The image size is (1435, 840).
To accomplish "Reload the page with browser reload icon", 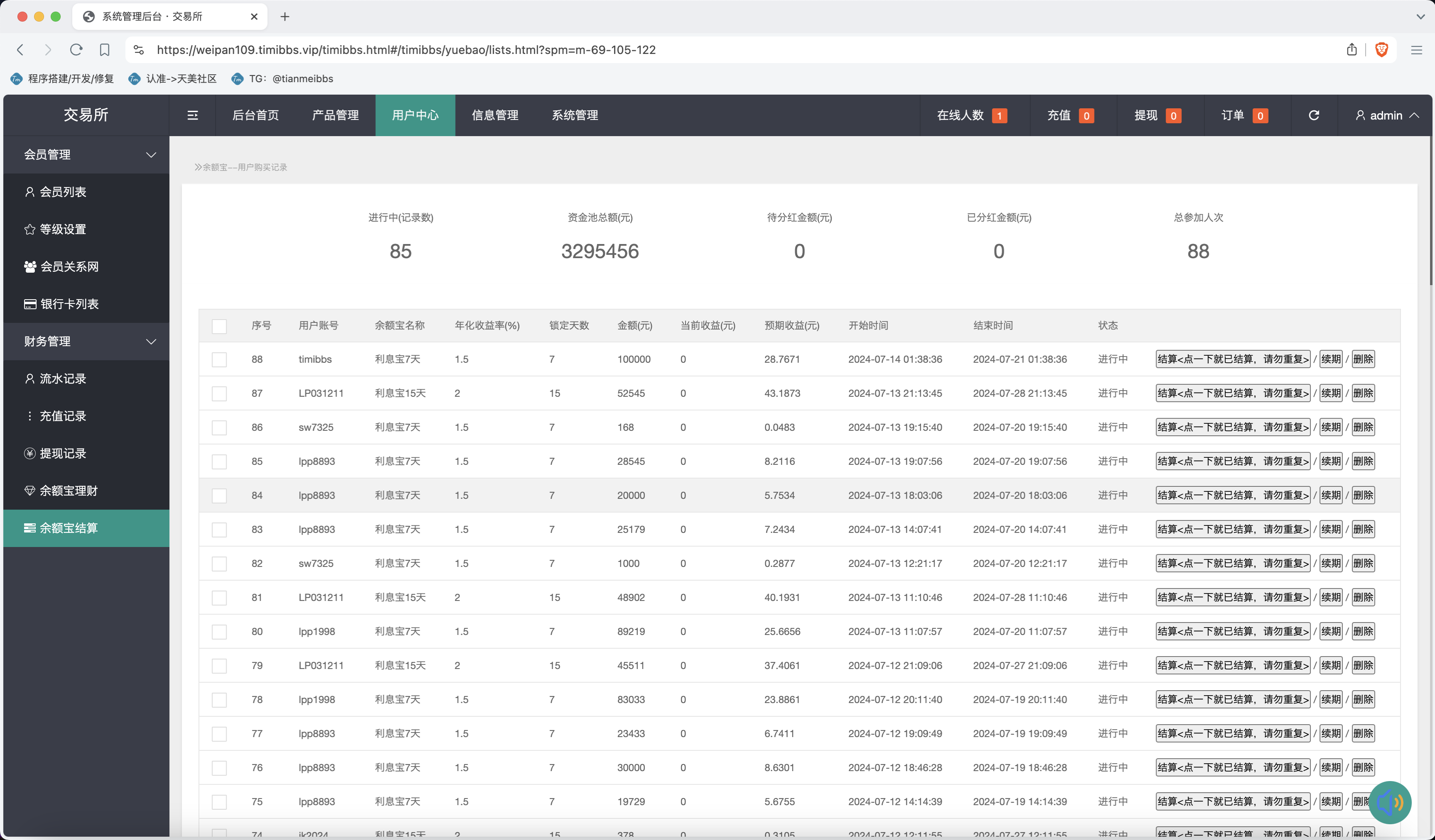I will pos(76,50).
